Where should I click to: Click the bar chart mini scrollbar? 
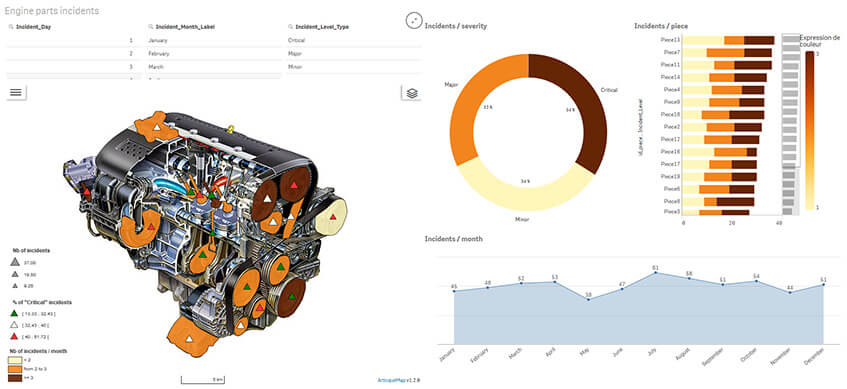791,124
